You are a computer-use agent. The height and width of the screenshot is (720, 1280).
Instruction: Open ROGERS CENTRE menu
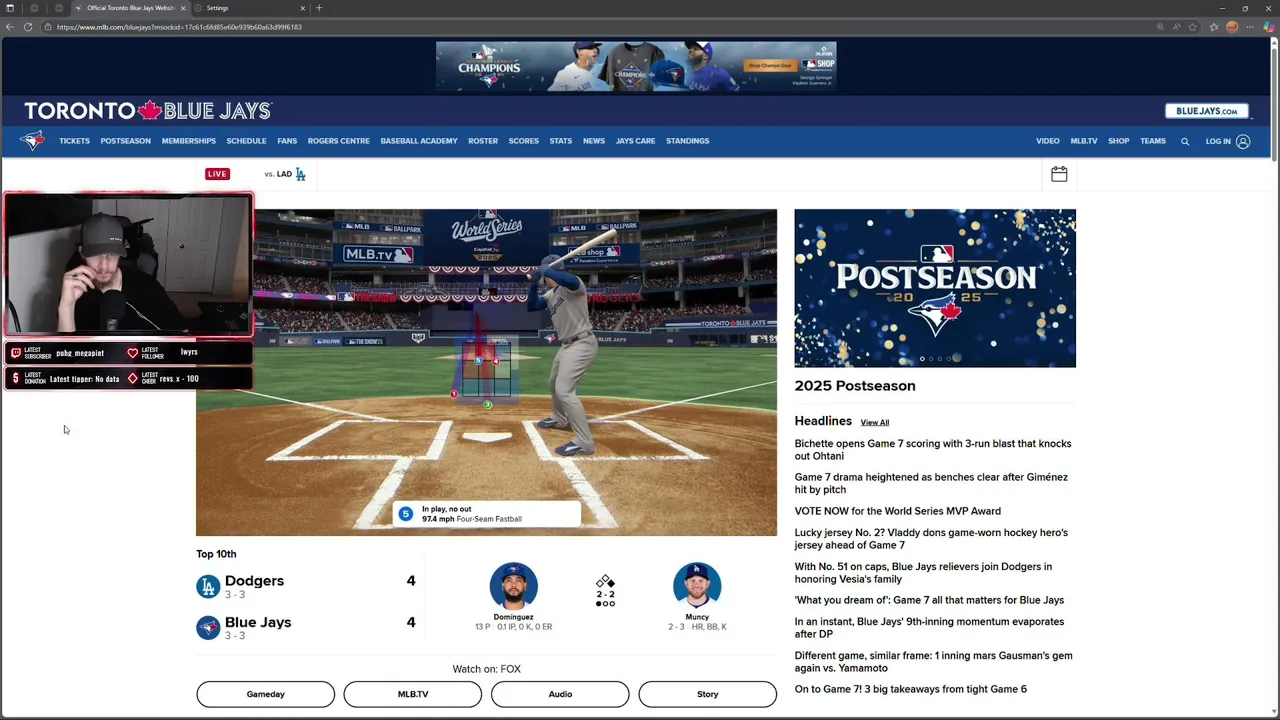[x=339, y=141]
